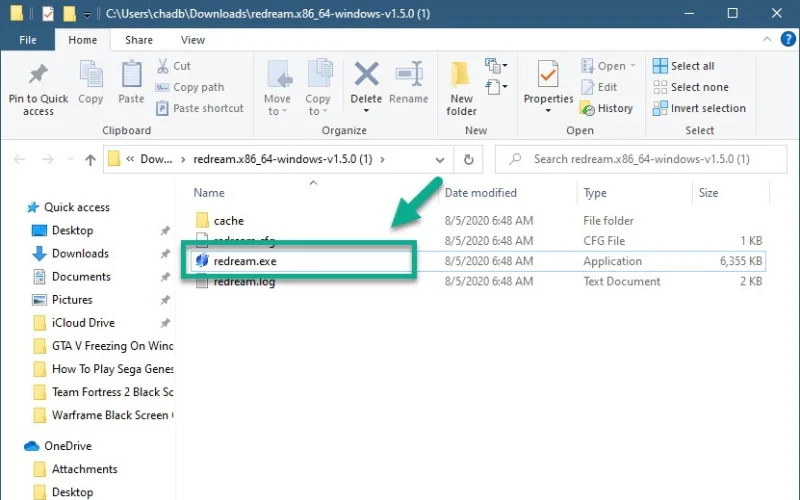Sort by the Size column header
Image resolution: width=800 pixels, height=500 pixels.
[x=708, y=193]
